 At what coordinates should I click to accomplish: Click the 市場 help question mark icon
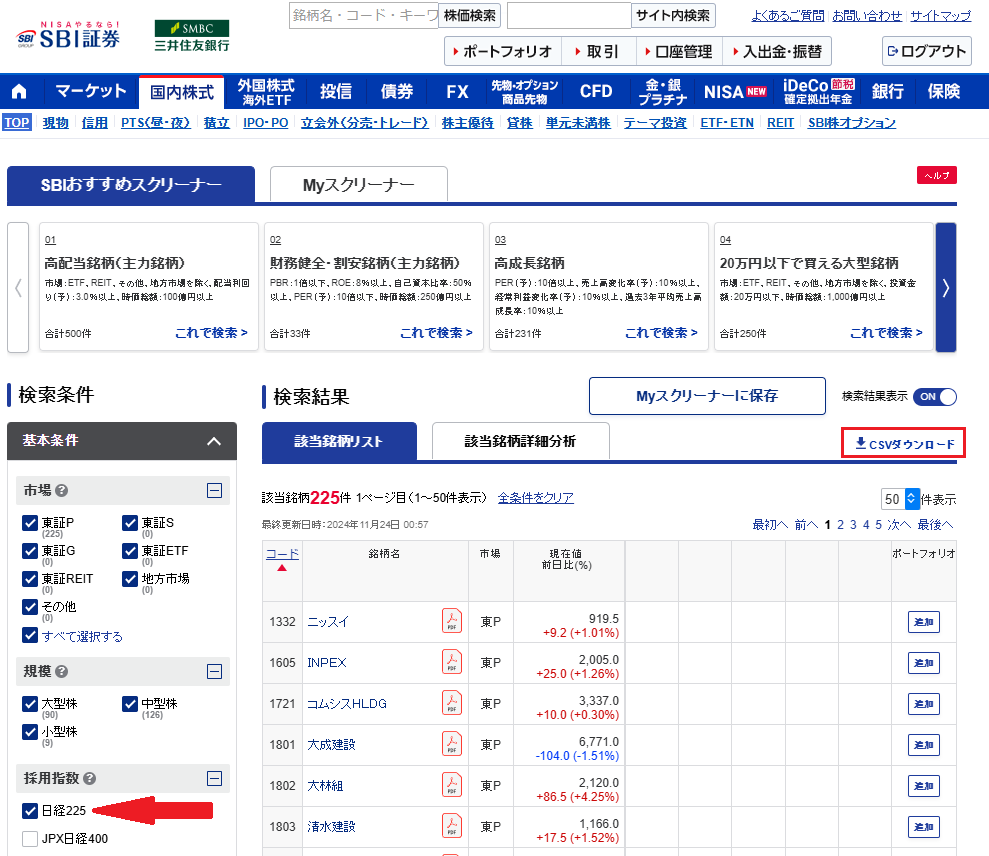[x=63, y=490]
